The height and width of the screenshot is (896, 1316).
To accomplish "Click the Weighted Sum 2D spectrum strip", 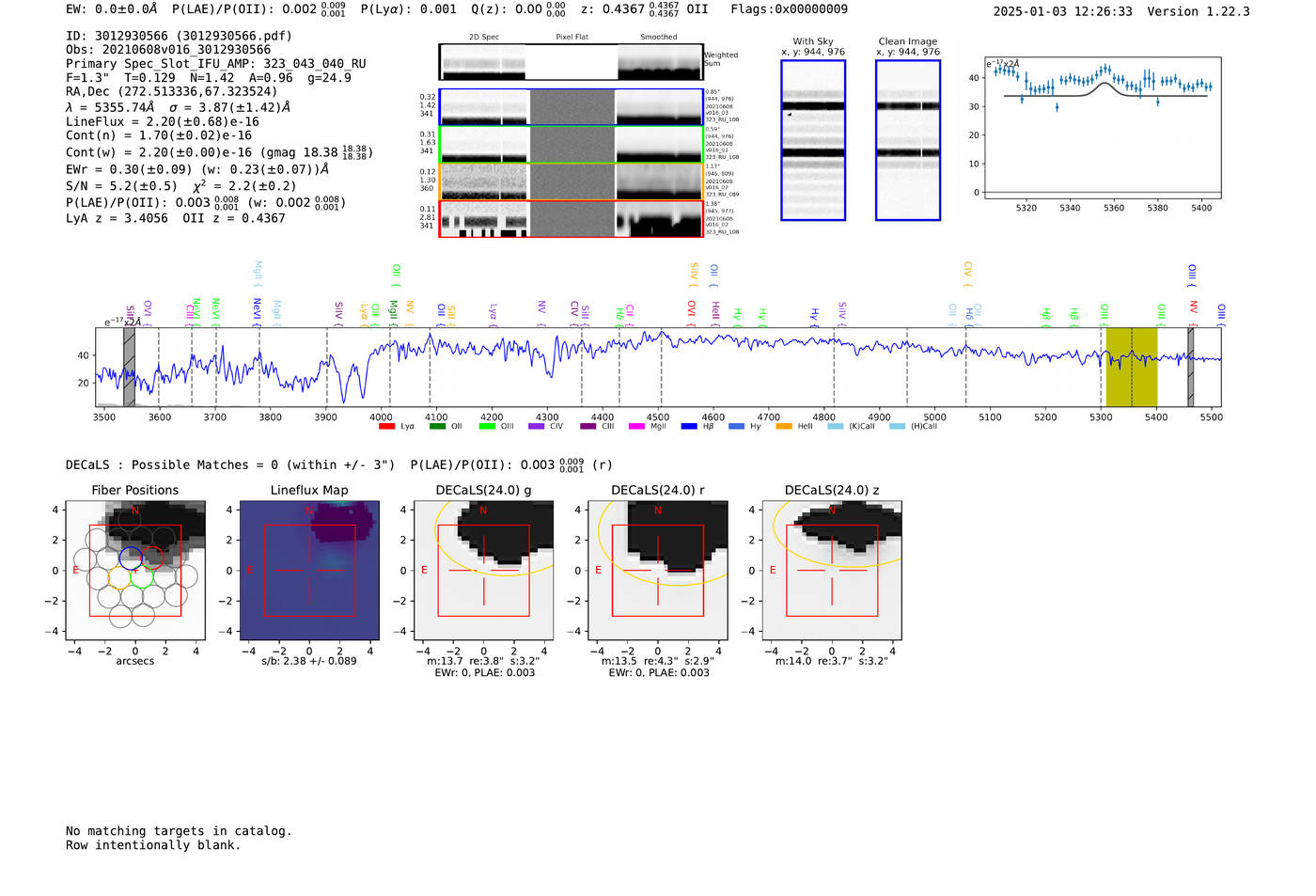I will click(x=572, y=62).
